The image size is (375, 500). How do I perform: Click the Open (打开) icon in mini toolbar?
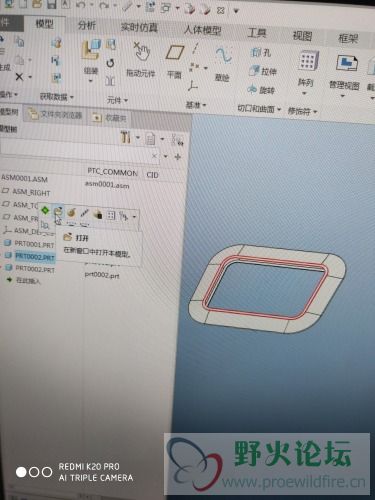pos(58,211)
